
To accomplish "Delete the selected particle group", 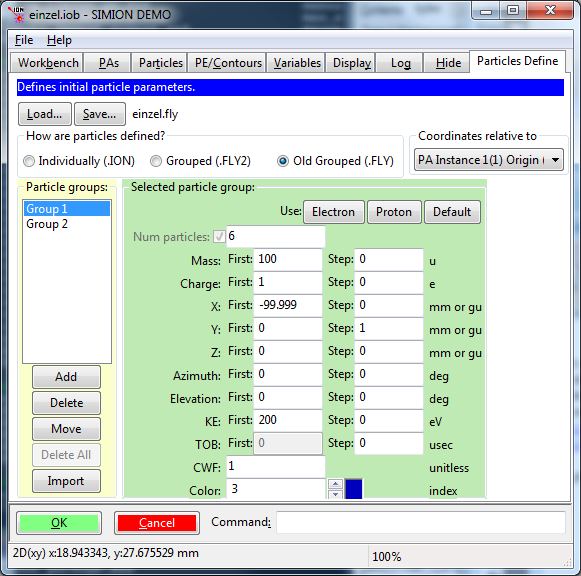I will point(66,403).
